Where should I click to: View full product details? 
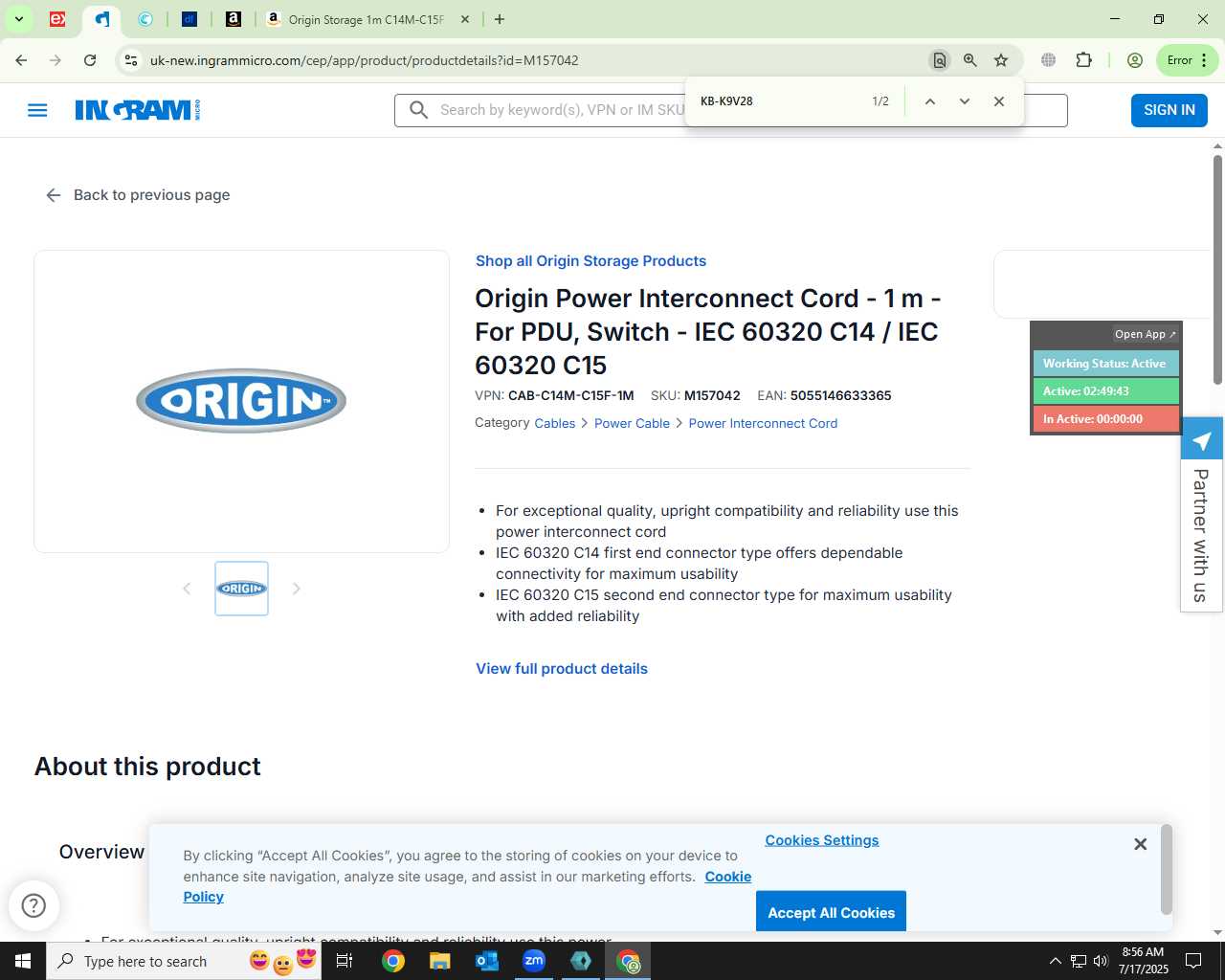[x=562, y=669]
